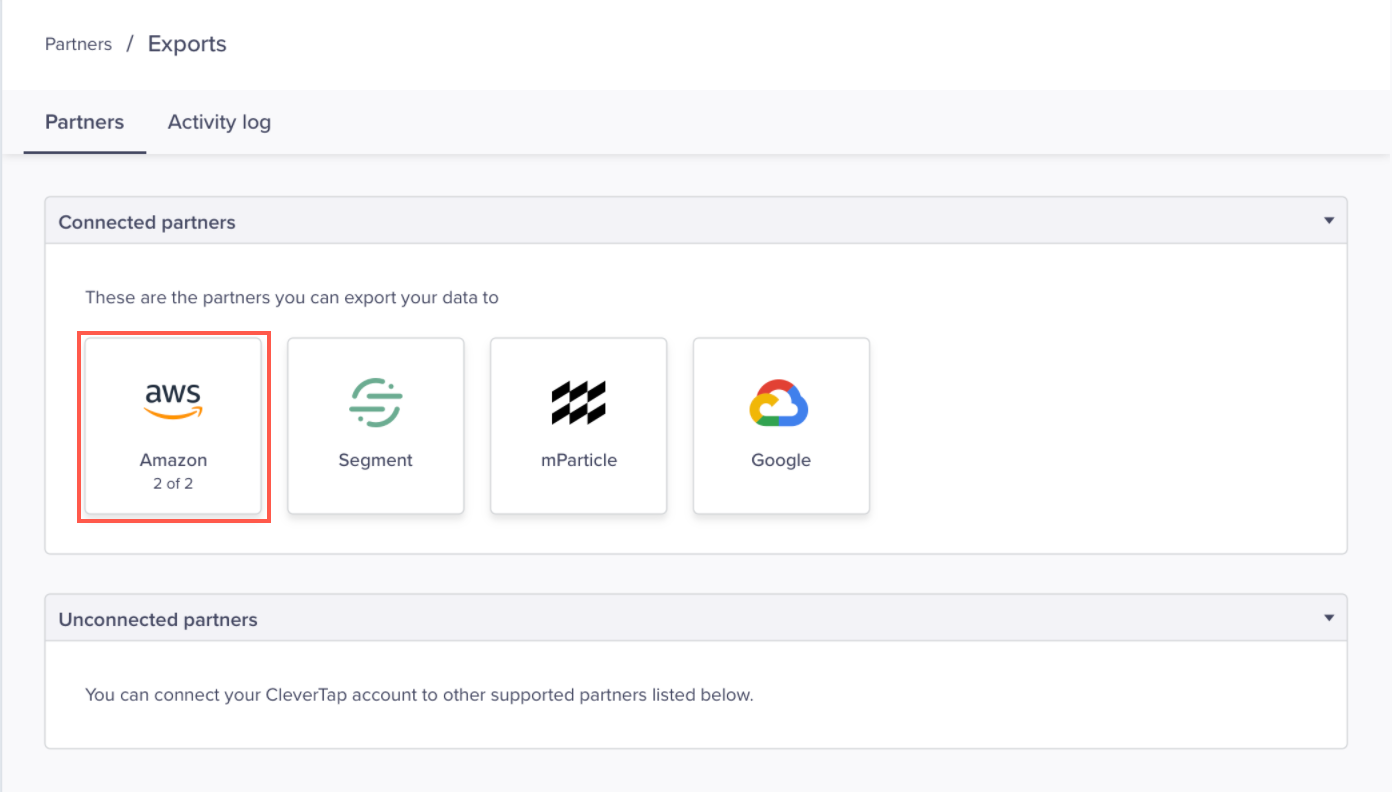1392x794 pixels.
Task: Go to Partners breadcrumb link
Action: tap(78, 44)
